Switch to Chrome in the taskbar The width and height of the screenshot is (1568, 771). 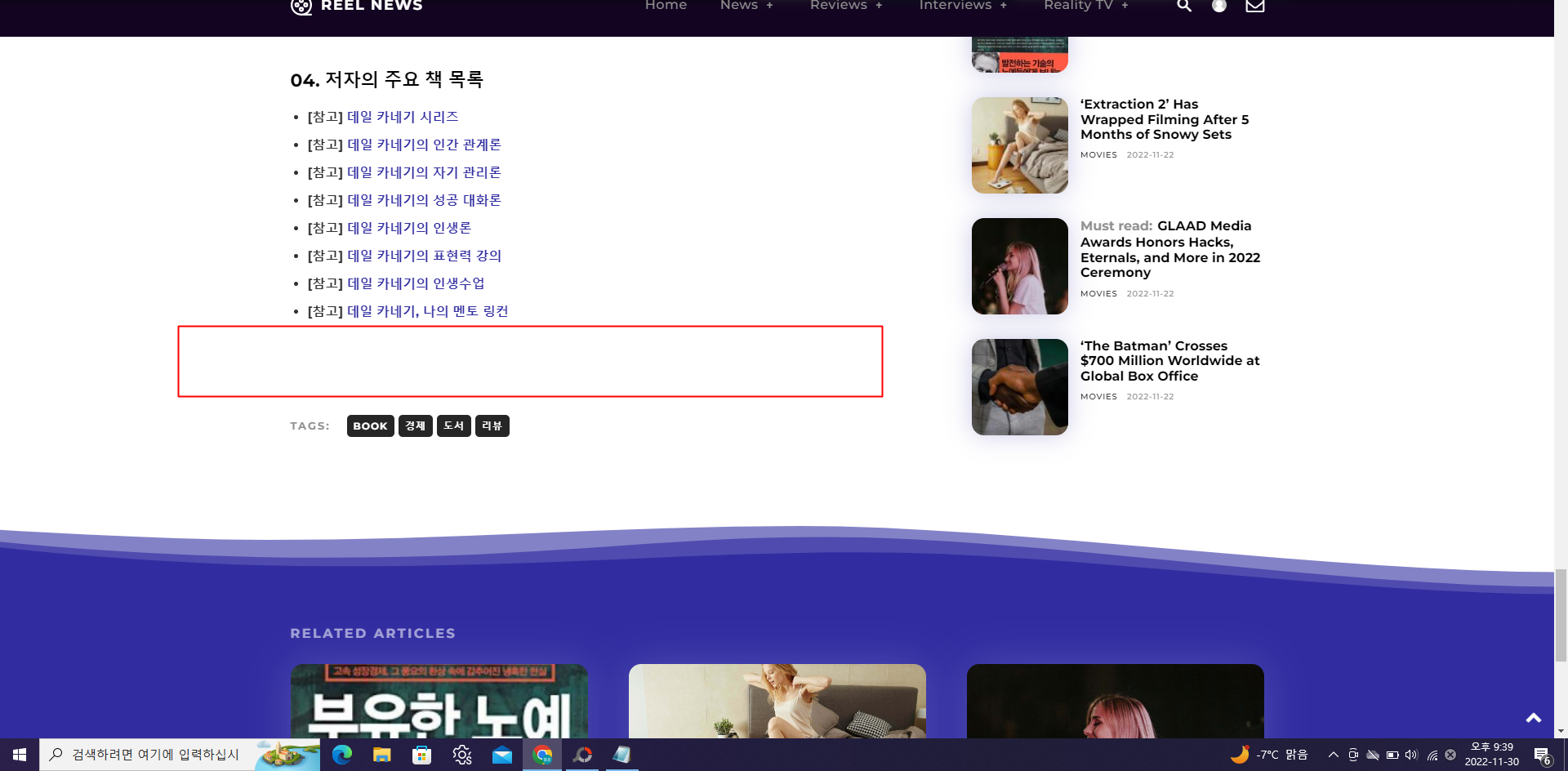[x=542, y=755]
